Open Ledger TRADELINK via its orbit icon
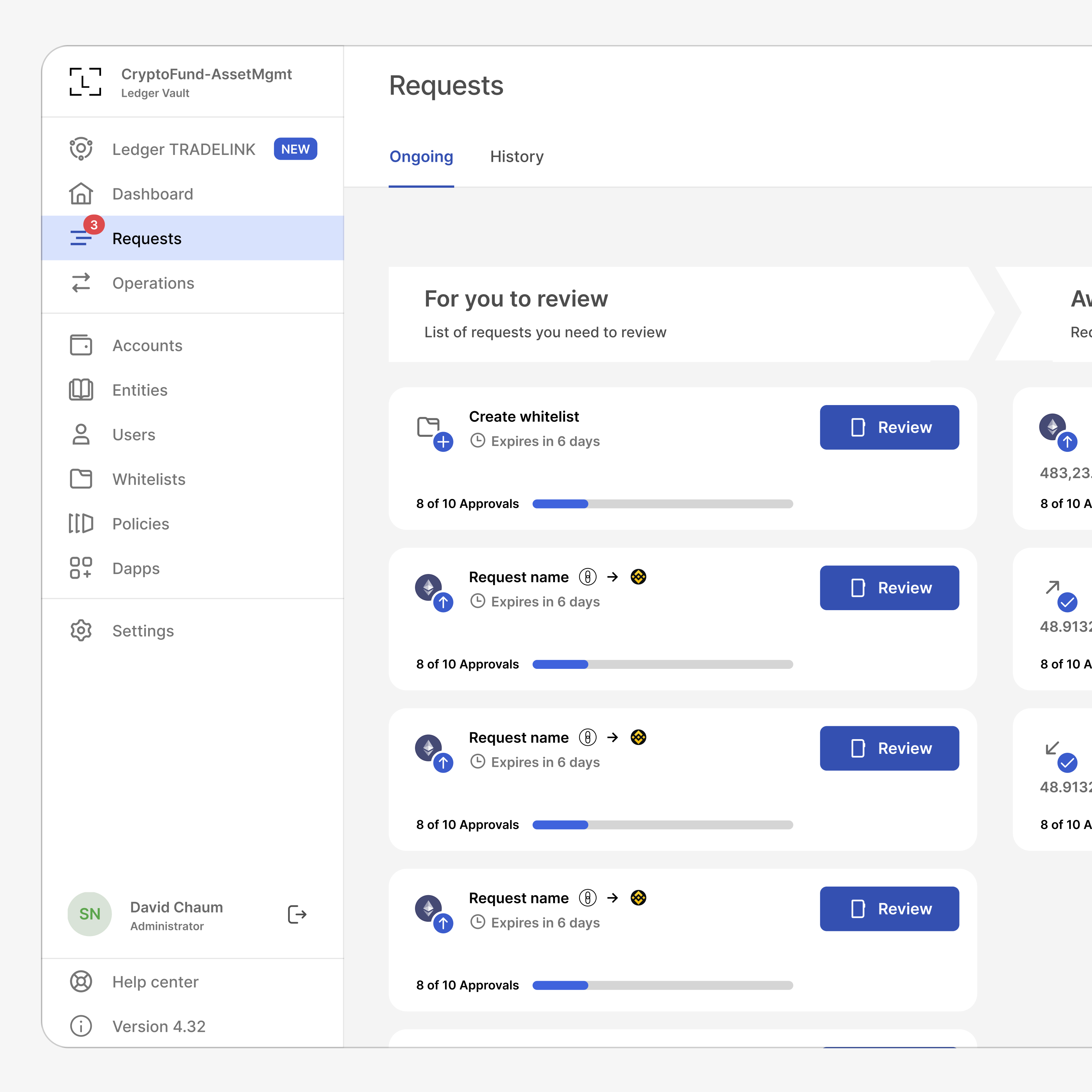The width and height of the screenshot is (1092, 1092). click(x=81, y=149)
